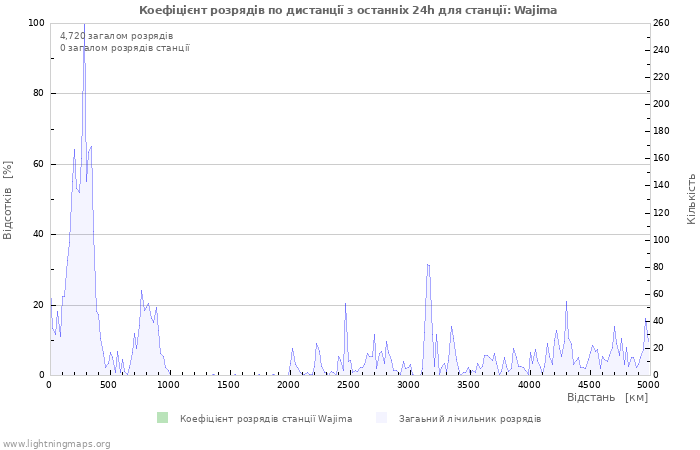
Task: Click the x-axis tick label 2500
Action: pyautogui.click(x=468, y=384)
